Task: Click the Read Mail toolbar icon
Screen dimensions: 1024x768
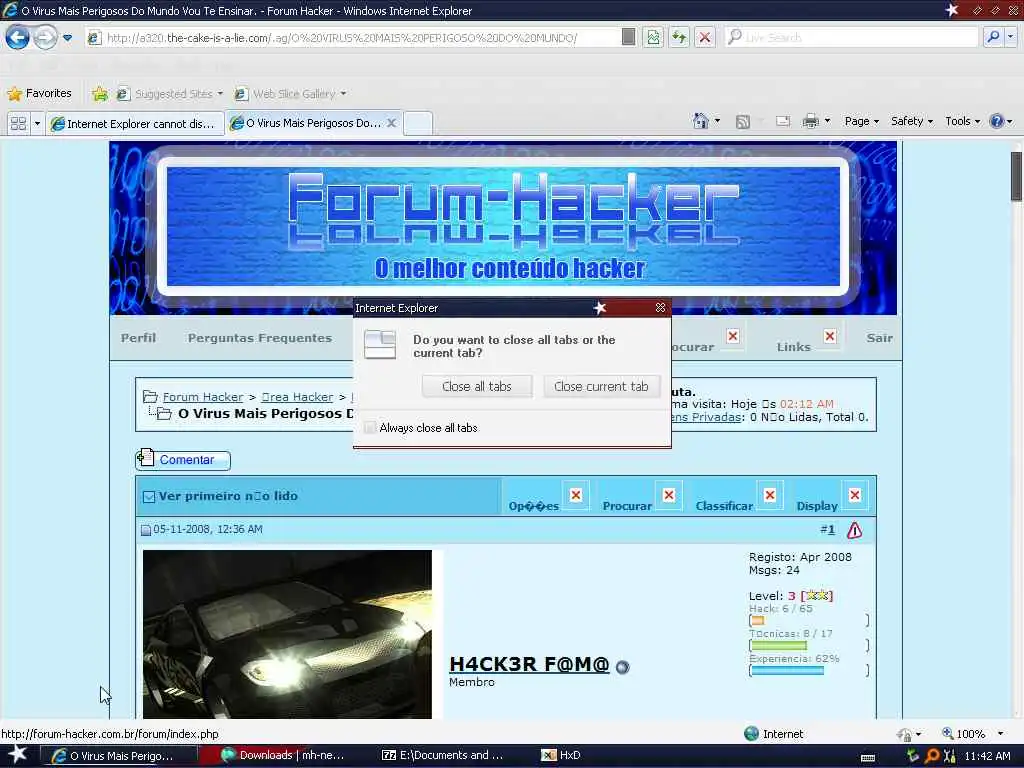Action: (x=783, y=121)
